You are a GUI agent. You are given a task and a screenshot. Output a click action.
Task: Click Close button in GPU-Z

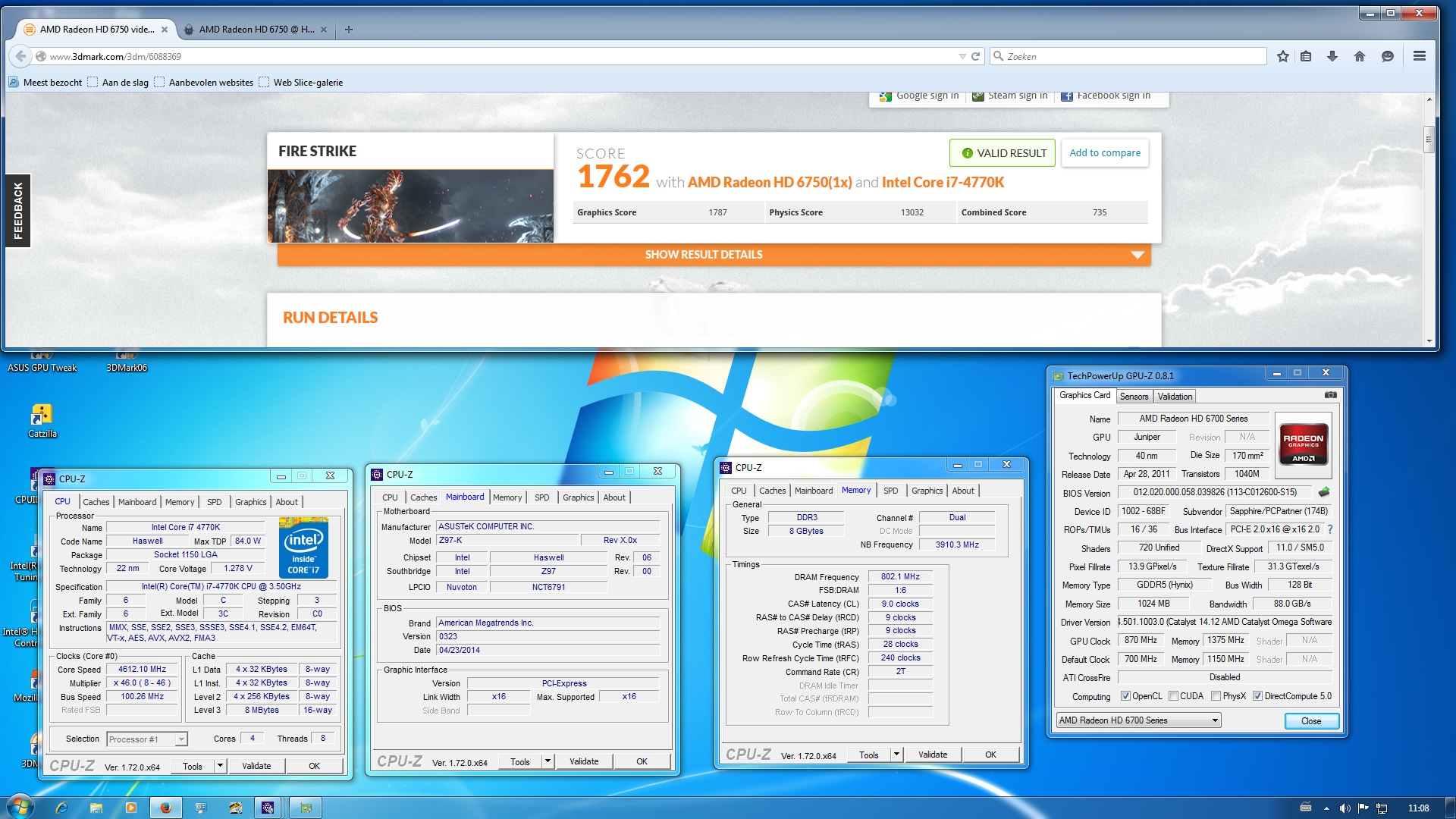click(x=1311, y=721)
